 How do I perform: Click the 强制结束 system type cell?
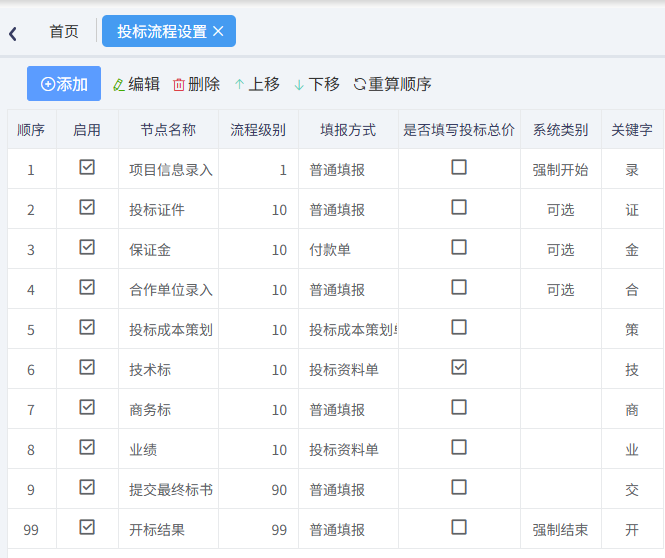(561, 530)
